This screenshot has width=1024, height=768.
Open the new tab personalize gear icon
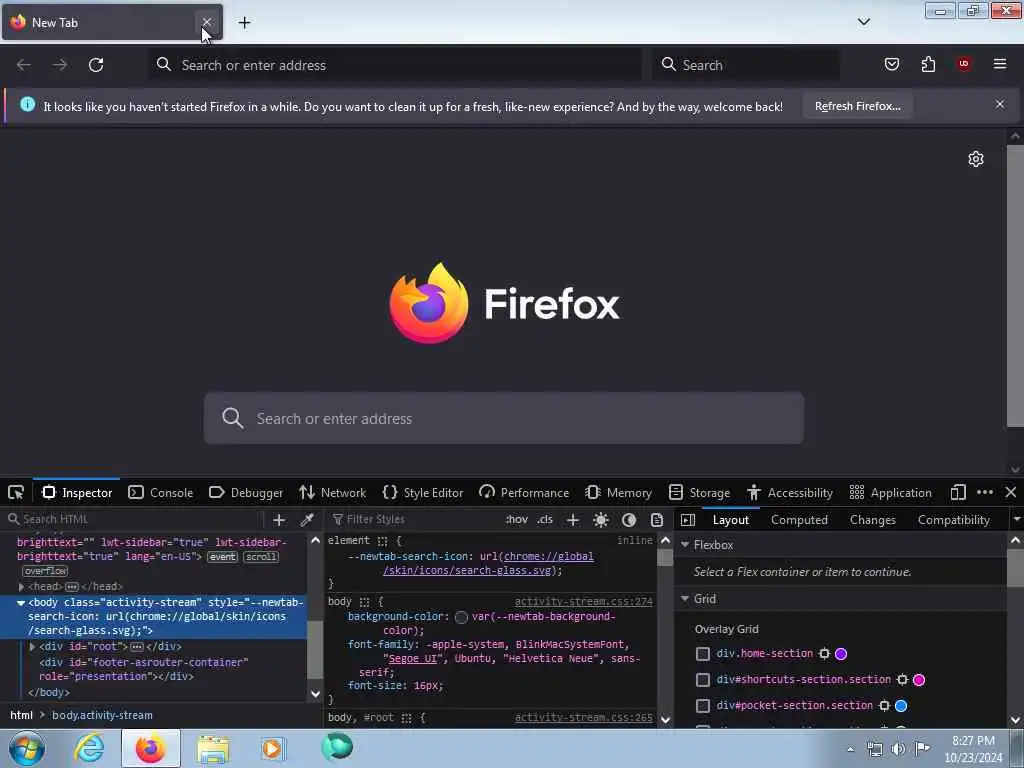click(976, 159)
